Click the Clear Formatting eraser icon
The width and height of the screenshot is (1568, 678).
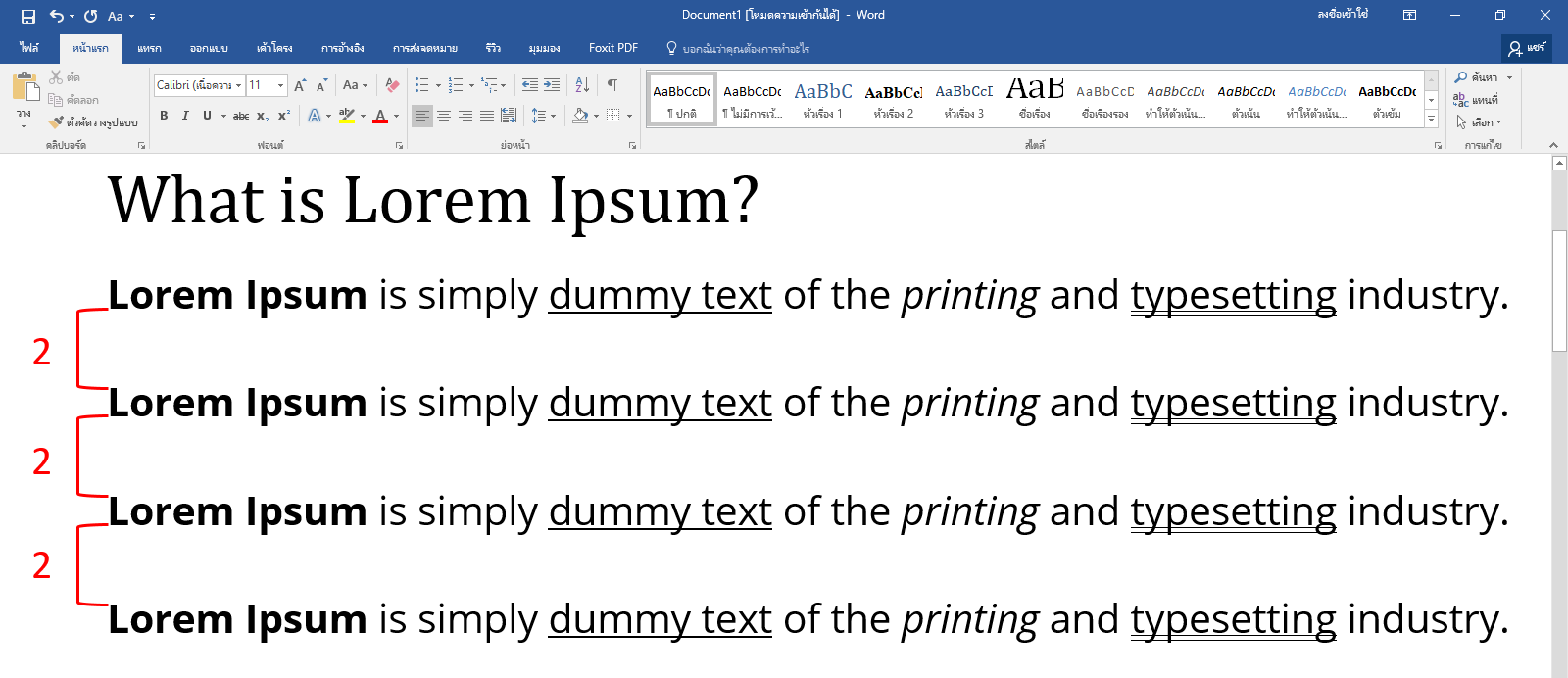point(392,85)
